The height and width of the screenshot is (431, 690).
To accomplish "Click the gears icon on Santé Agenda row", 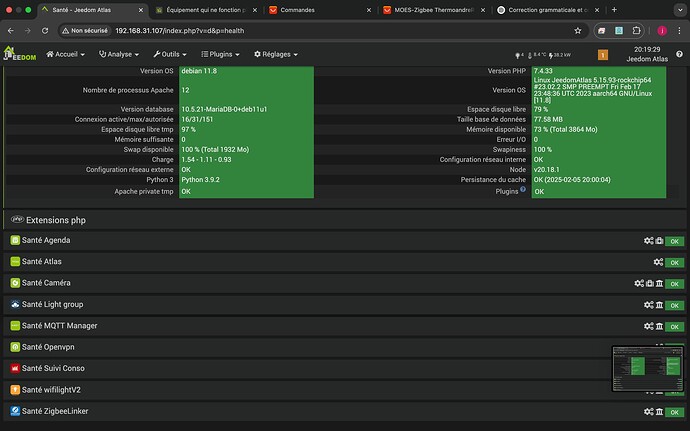I will point(649,241).
